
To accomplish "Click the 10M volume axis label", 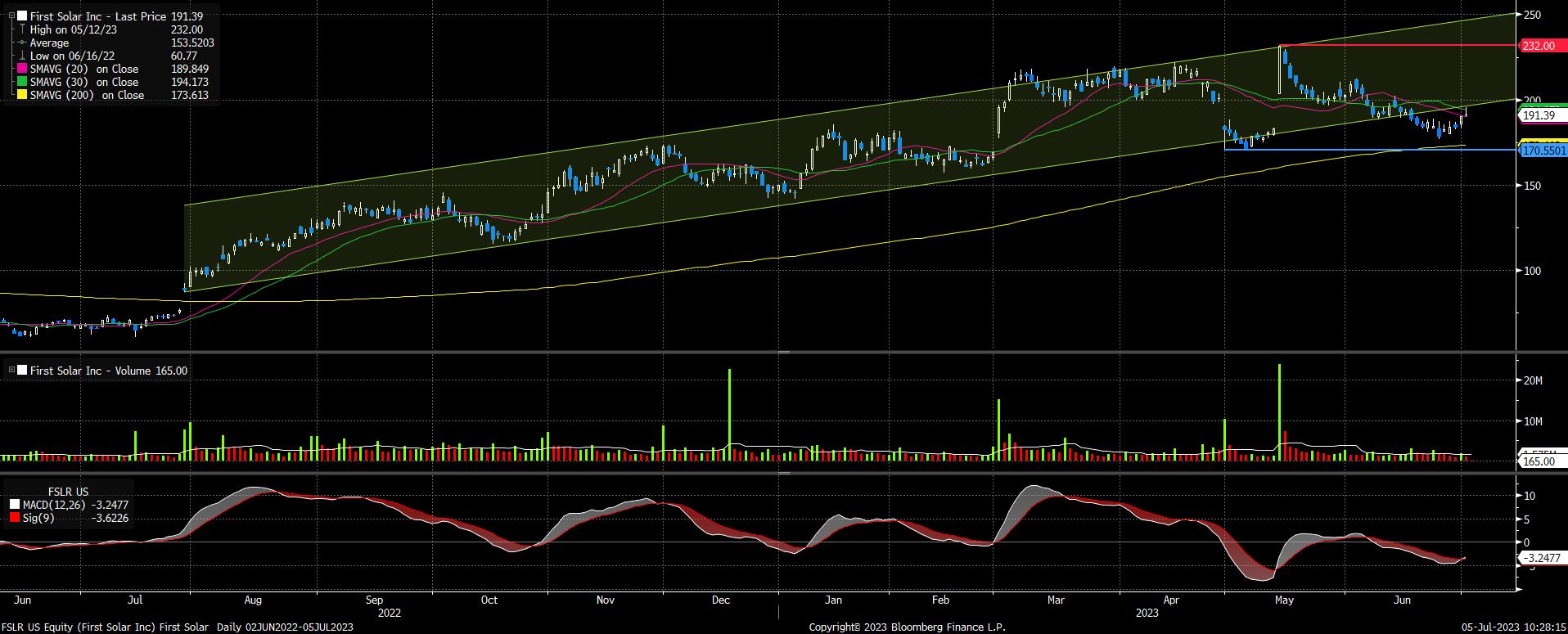I will coord(1533,421).
